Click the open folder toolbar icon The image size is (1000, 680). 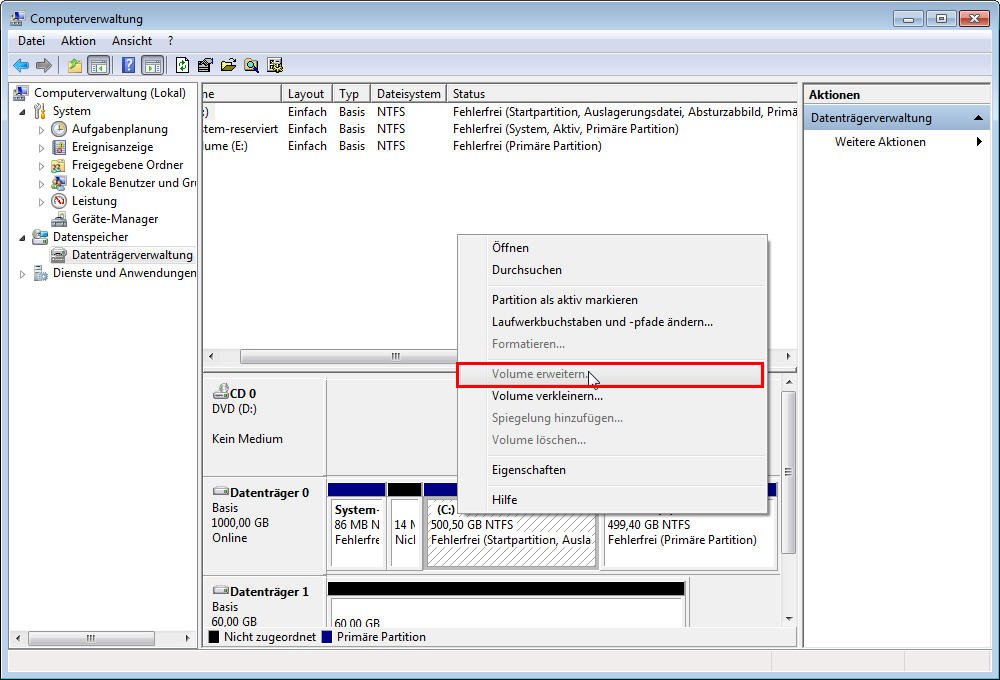(228, 65)
